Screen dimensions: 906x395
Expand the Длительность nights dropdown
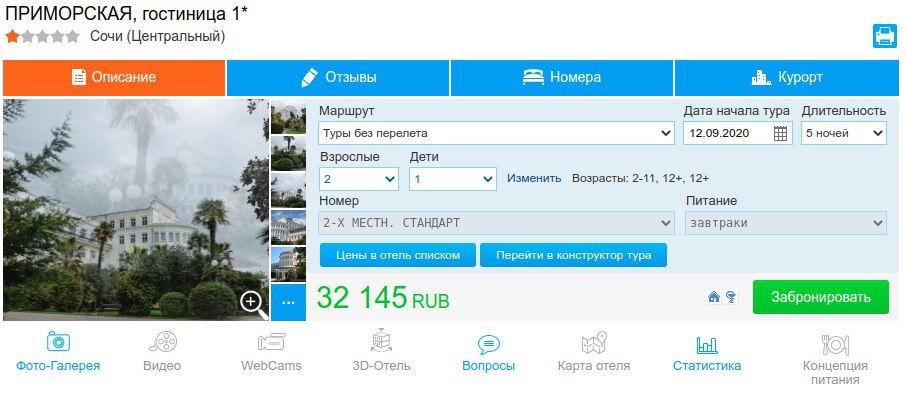pyautogui.click(x=844, y=133)
